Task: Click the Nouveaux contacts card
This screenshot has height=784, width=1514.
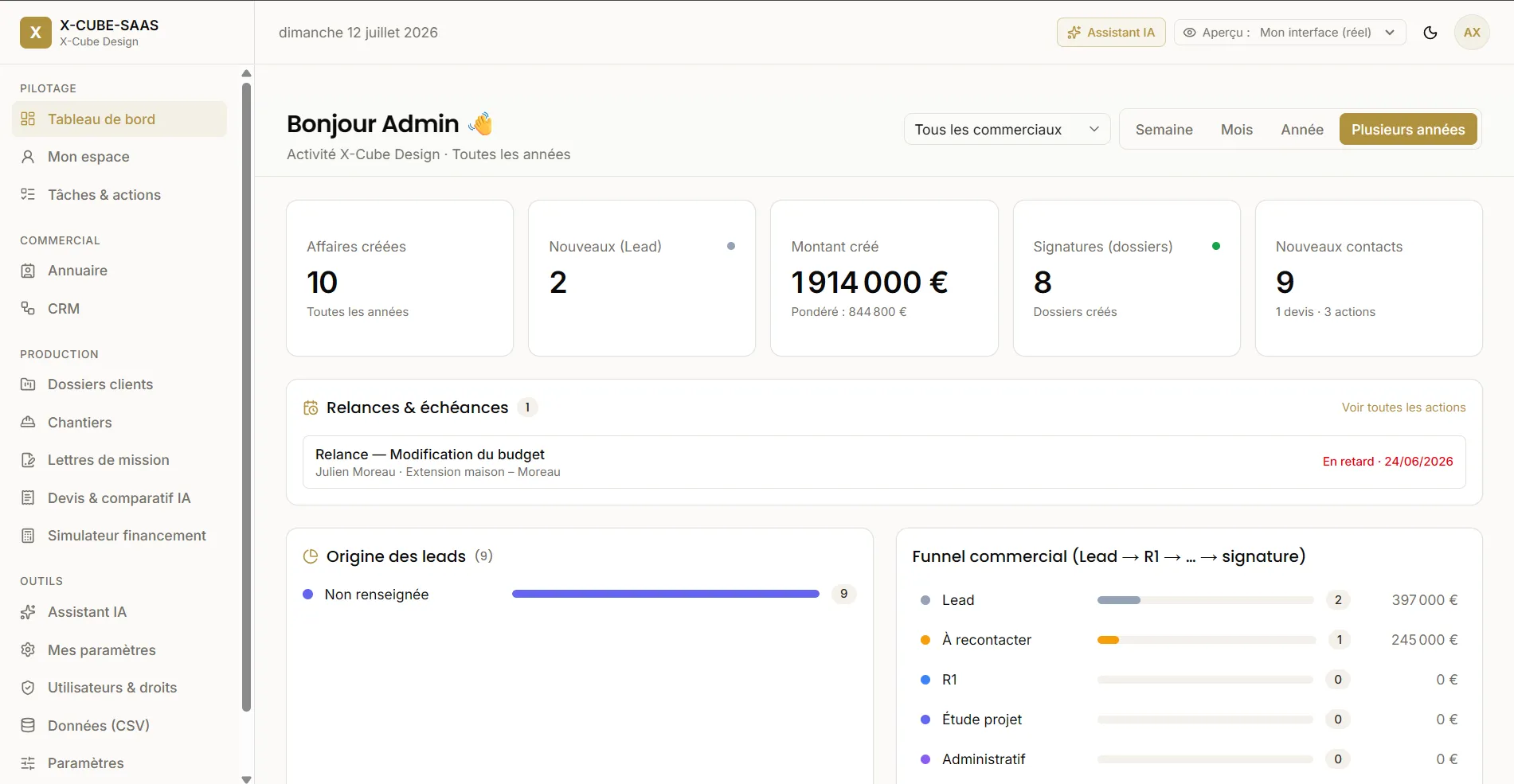Action: pos(1368,278)
